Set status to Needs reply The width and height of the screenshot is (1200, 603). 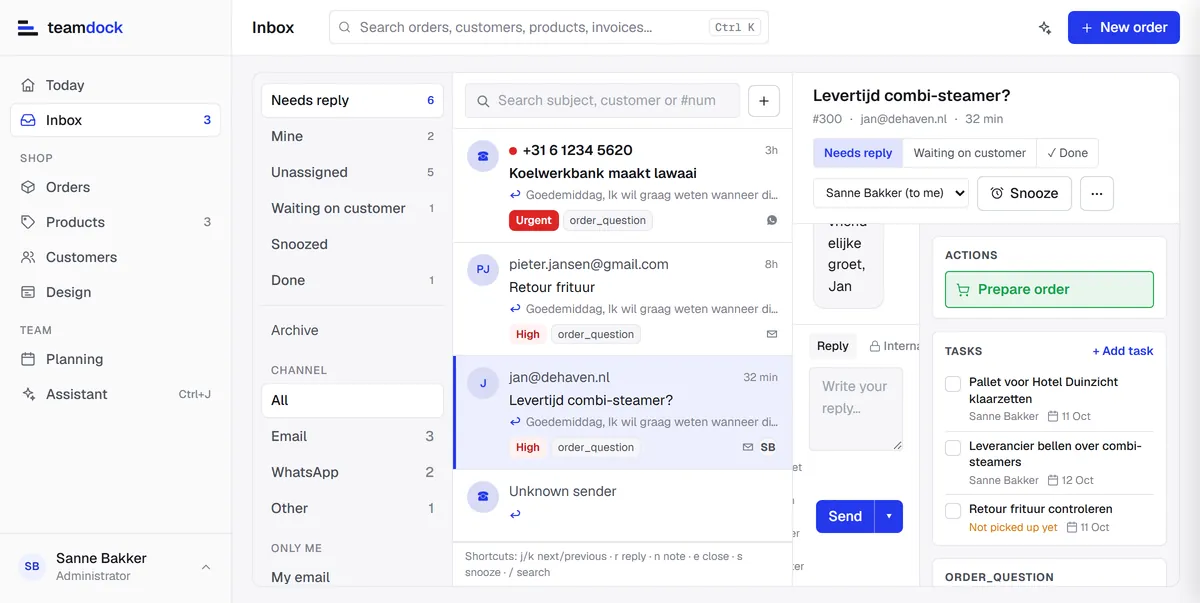coord(858,153)
